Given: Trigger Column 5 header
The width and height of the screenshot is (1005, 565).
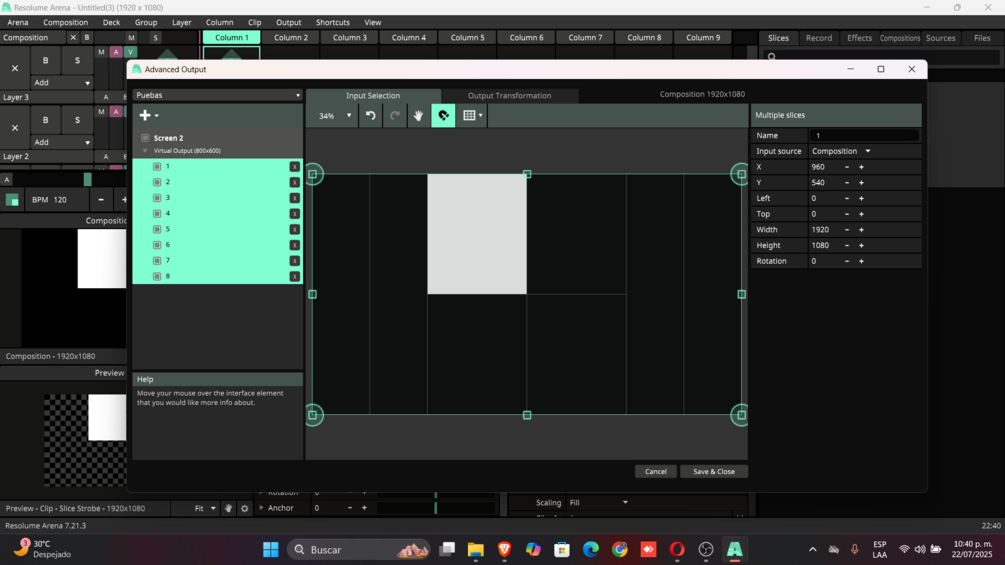Looking at the screenshot, I should 467,37.
